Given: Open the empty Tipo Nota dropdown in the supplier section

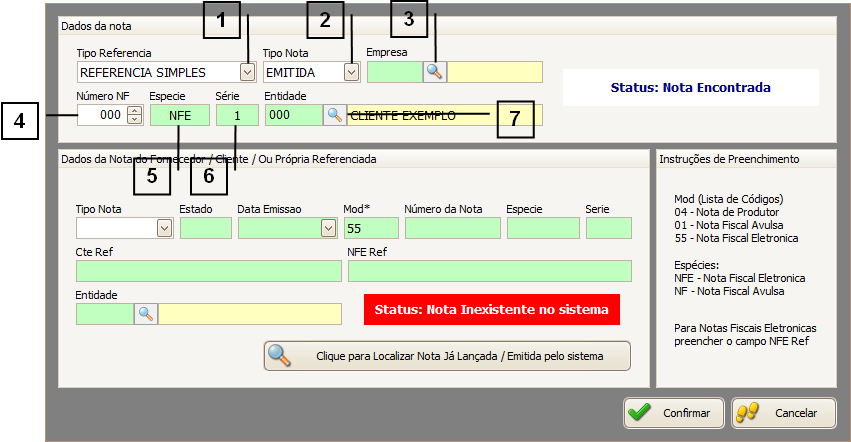Looking at the screenshot, I should coord(164,228).
